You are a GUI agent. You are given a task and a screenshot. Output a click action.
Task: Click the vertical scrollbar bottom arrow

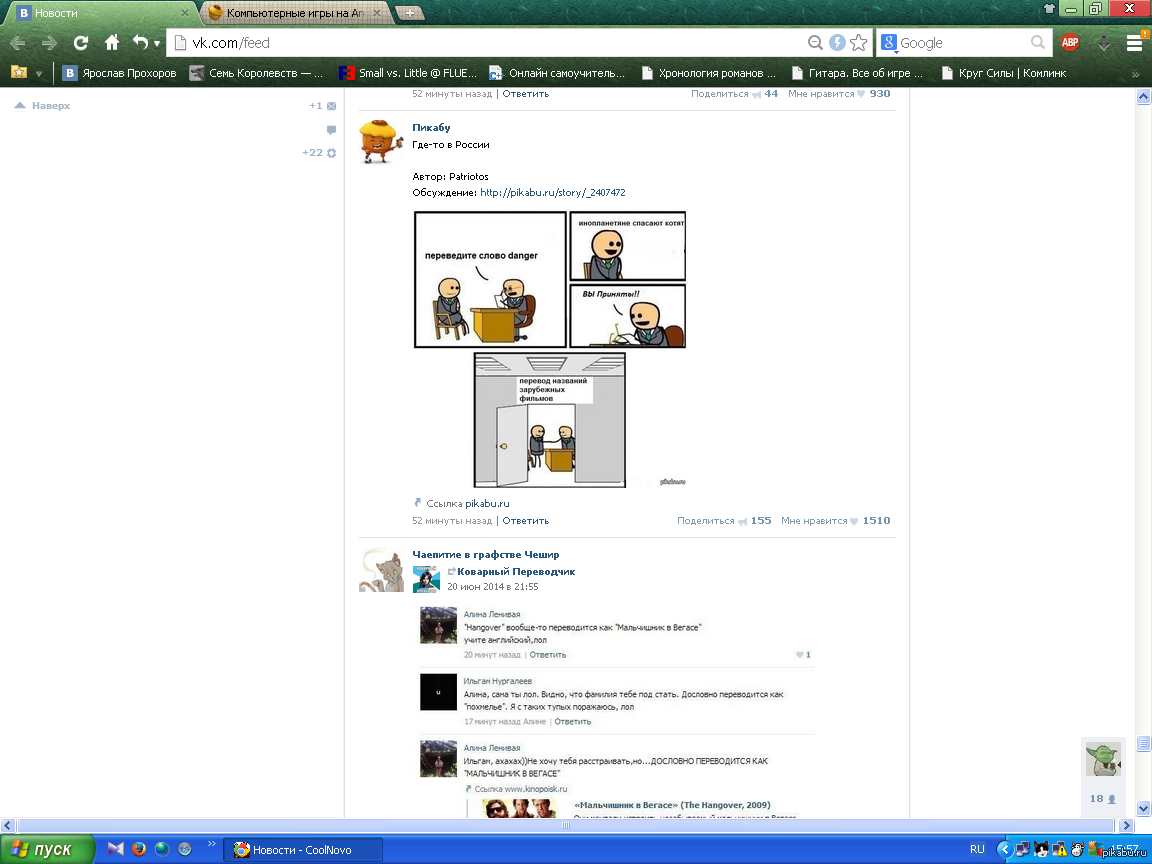point(1143,808)
